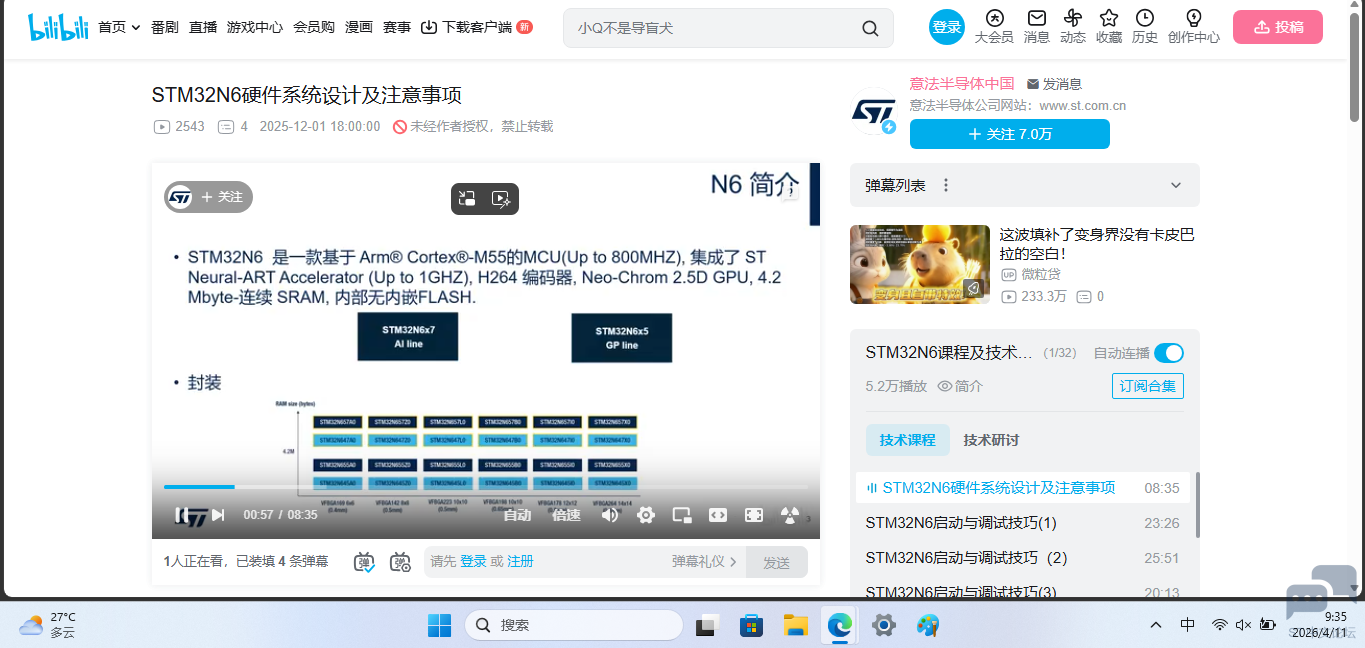The image size is (1365, 648).
Task: Toggle the 自动连播 autoplay switch
Action: pyautogui.click(x=1167, y=353)
